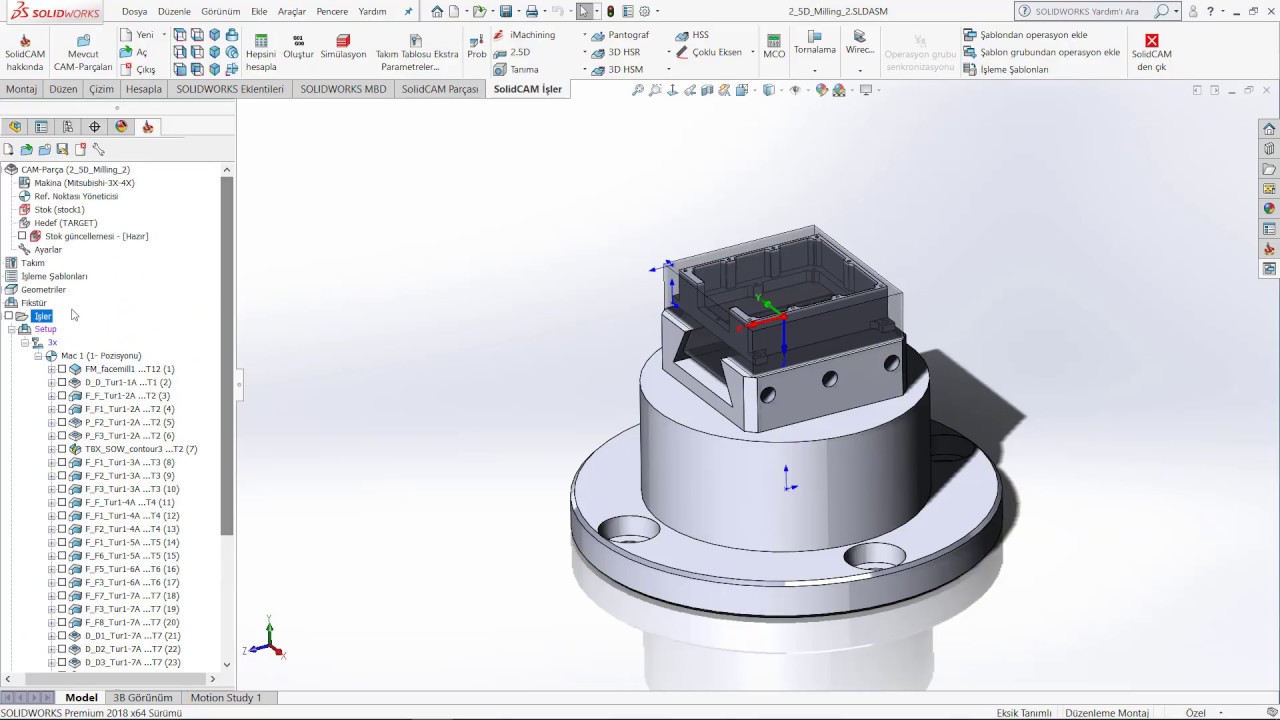Open the Yeni dropdown arrow
The height and width of the screenshot is (720, 1280).
[x=163, y=35]
